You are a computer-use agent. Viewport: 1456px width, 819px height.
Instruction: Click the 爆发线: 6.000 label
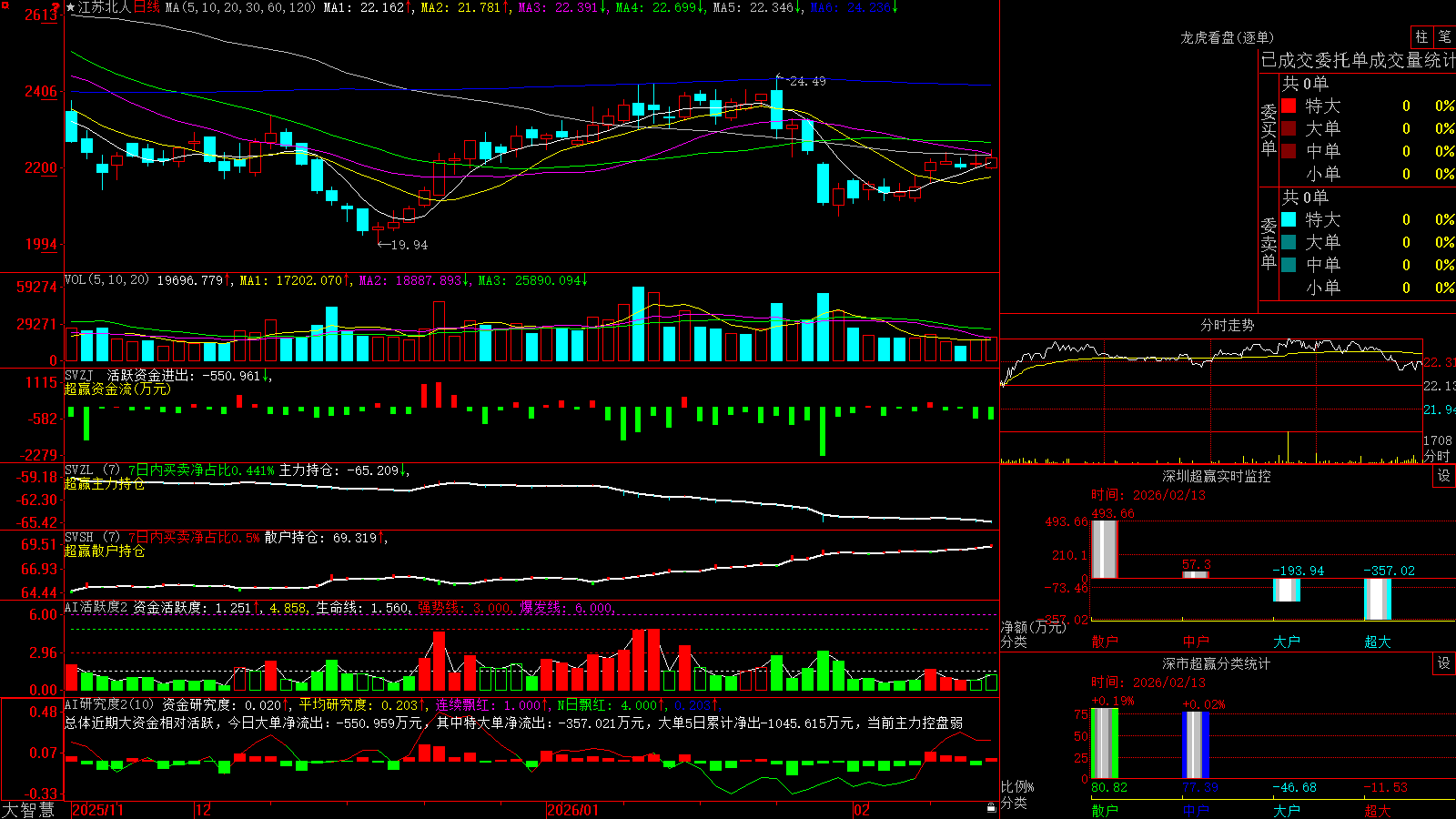(x=567, y=608)
